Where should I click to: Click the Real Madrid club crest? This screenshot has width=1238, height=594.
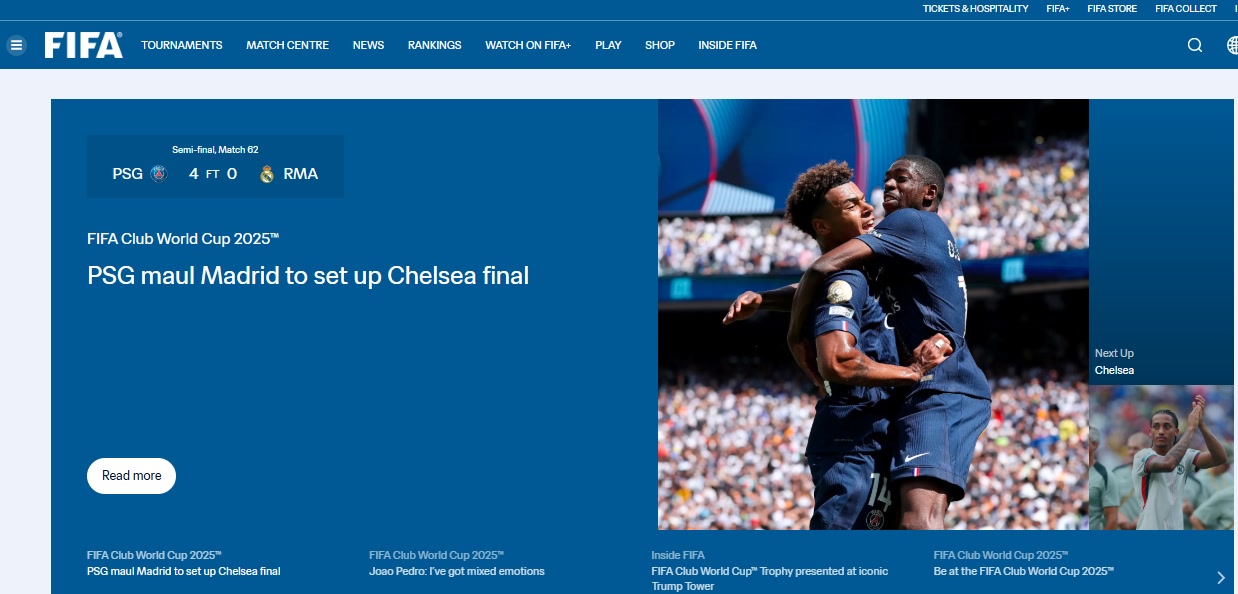coord(267,174)
